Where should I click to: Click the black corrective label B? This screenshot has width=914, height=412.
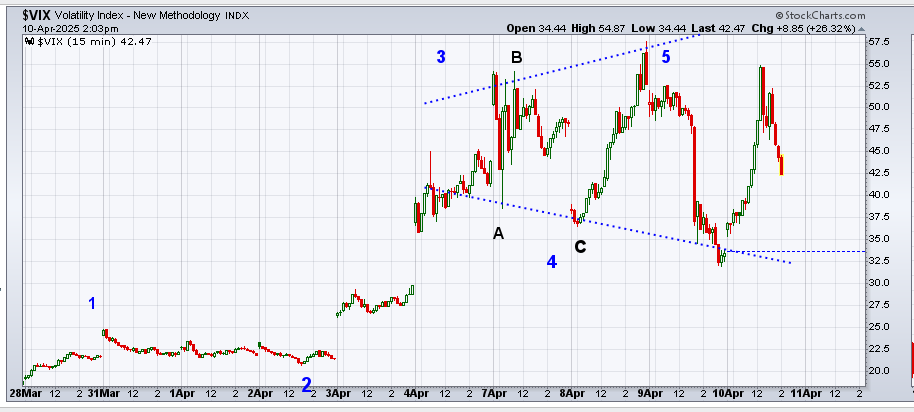pos(516,57)
